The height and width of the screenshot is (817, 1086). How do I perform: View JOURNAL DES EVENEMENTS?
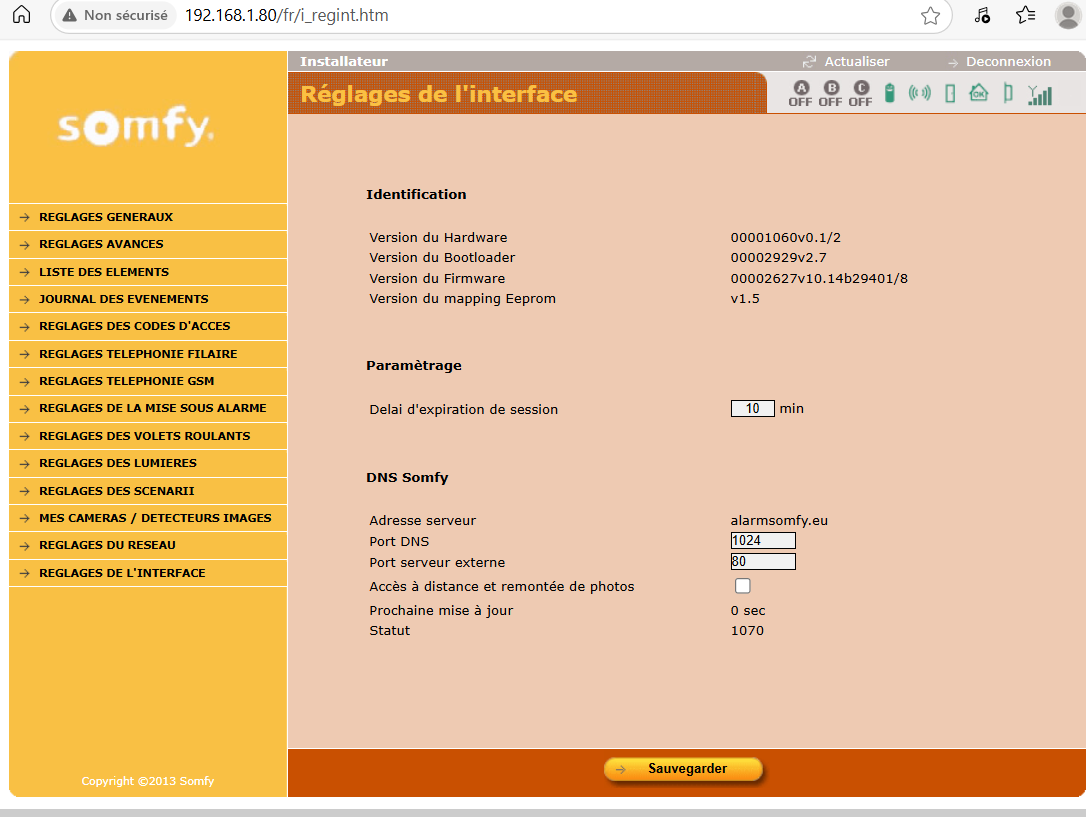pyautogui.click(x=148, y=299)
